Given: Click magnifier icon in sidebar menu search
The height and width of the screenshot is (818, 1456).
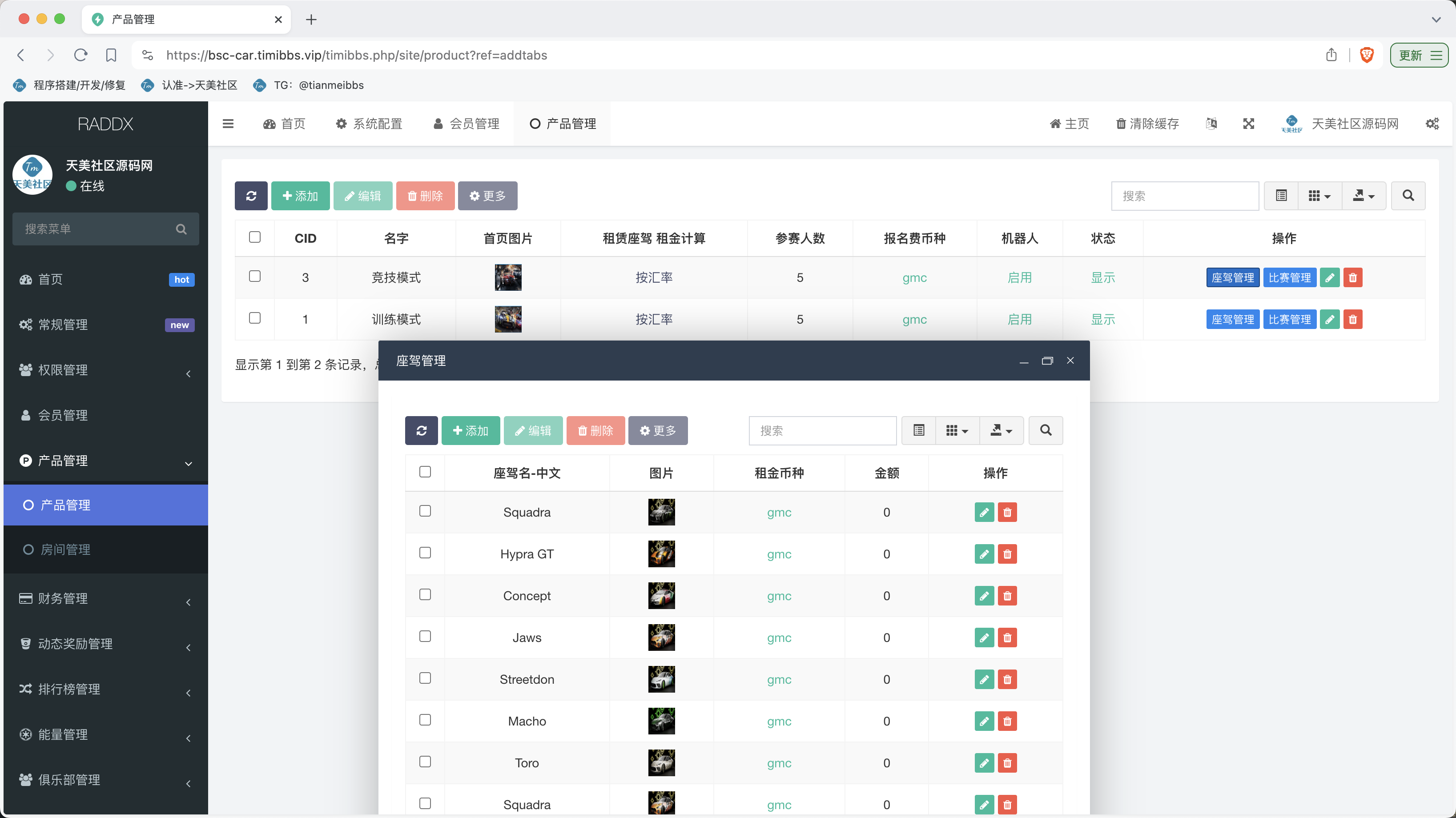Looking at the screenshot, I should 181,229.
